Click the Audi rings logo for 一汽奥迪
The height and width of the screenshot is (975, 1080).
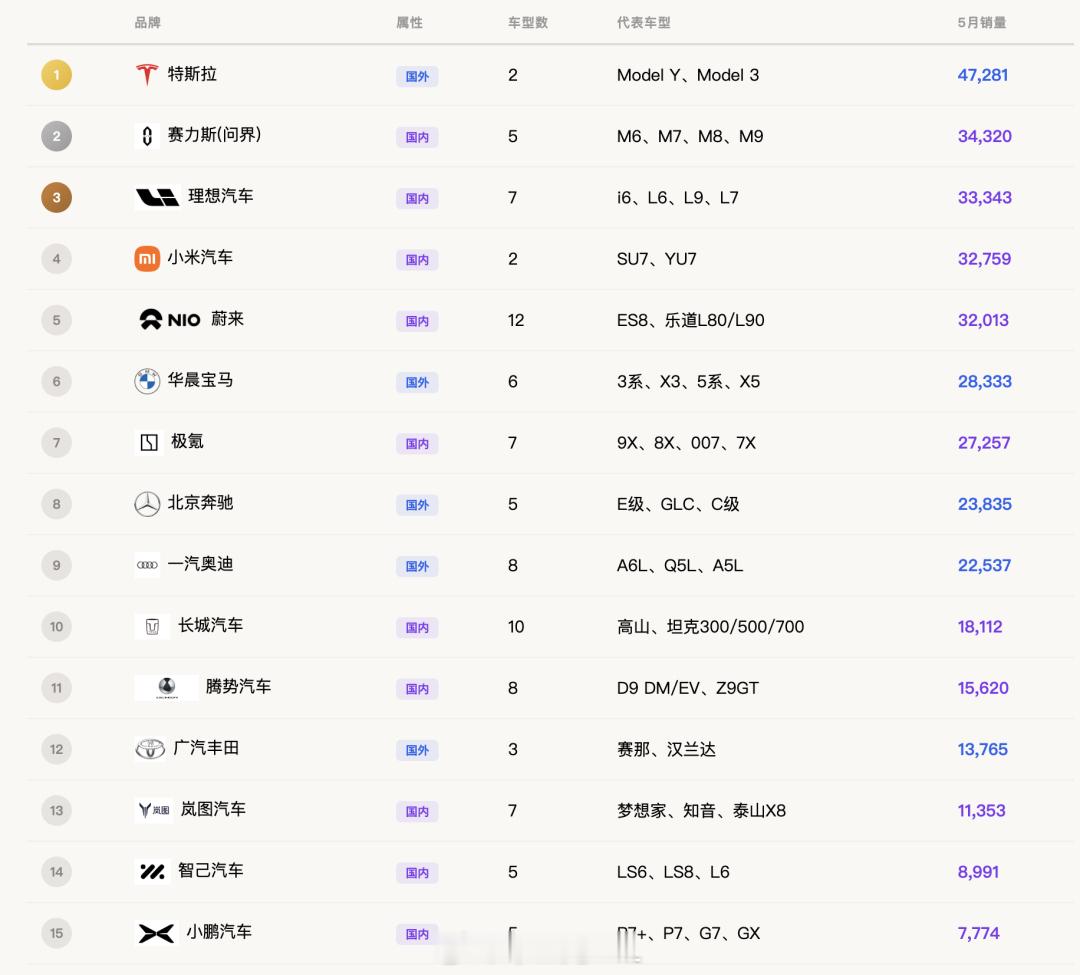point(147,565)
